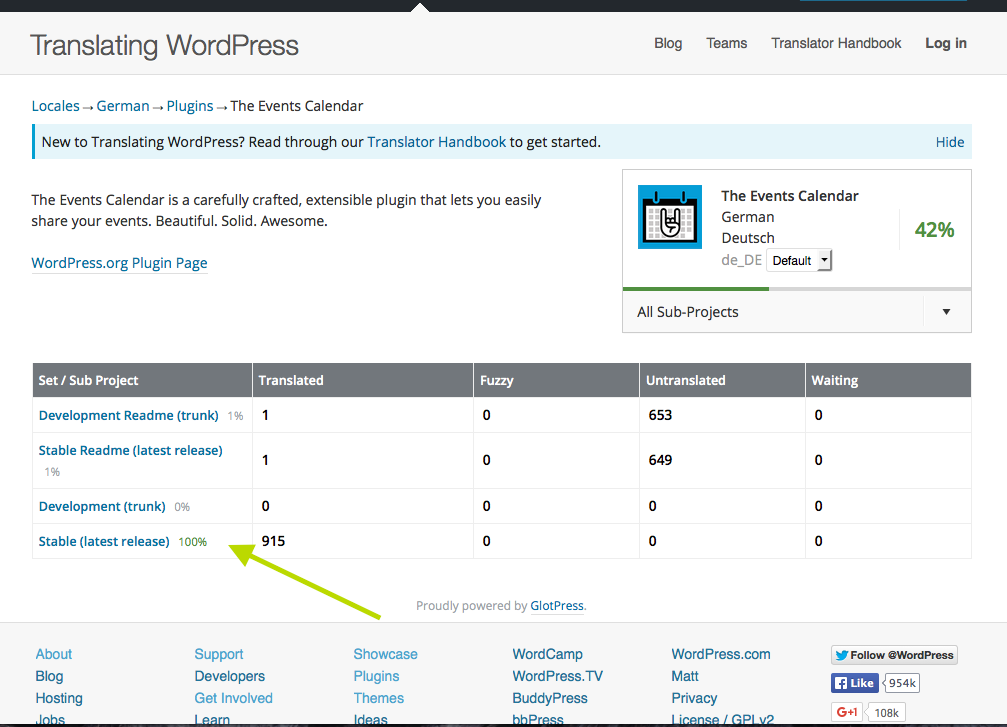Open the Teams menu item
This screenshot has height=727, width=1007.
point(726,43)
